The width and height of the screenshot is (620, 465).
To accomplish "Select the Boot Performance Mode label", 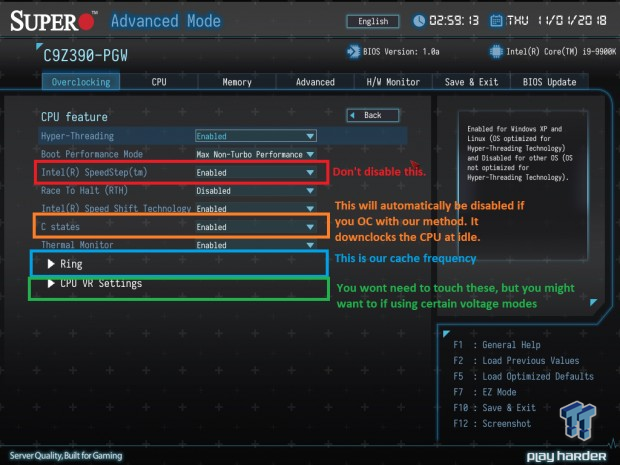I will (x=92, y=154).
